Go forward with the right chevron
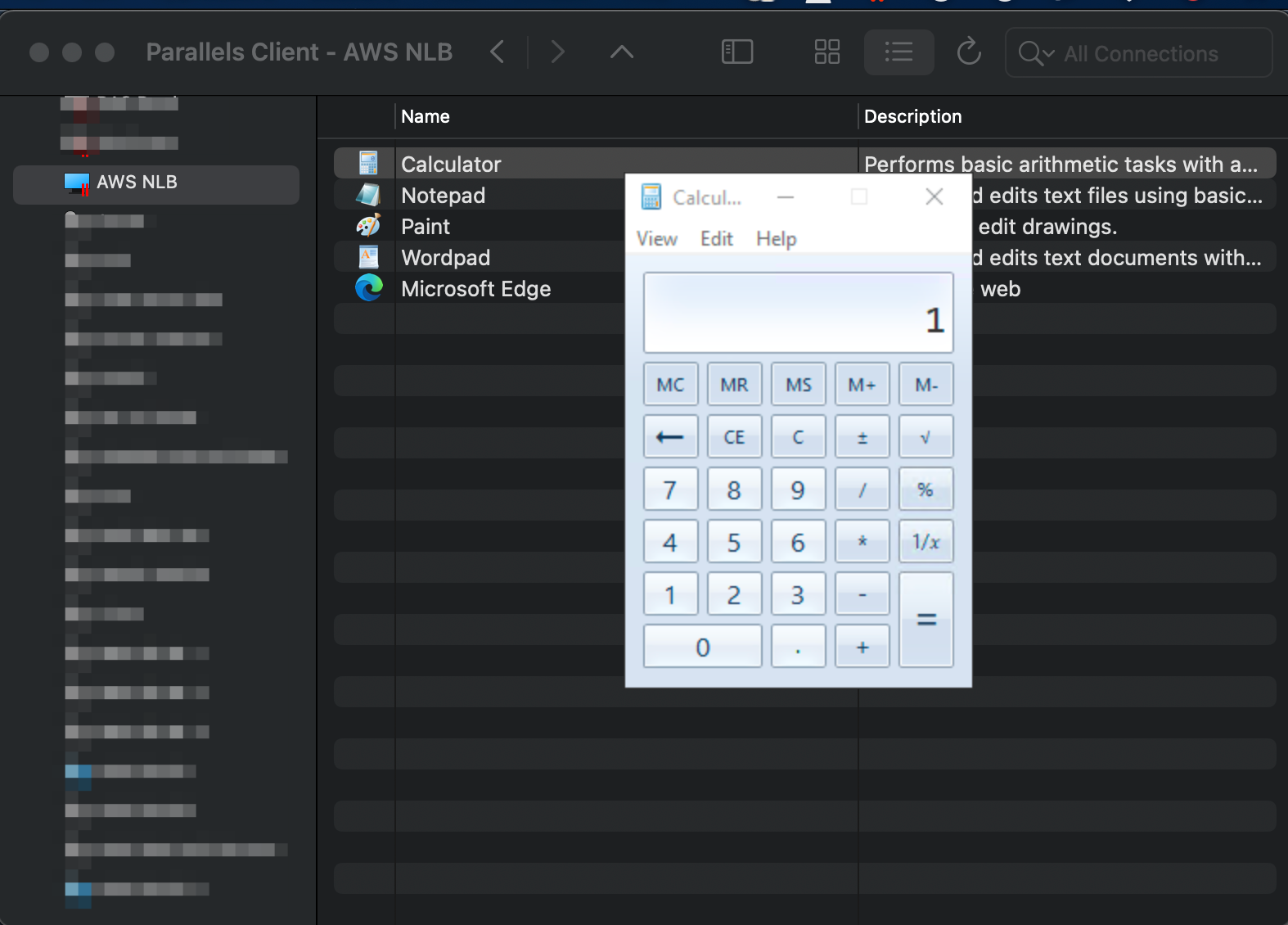This screenshot has width=1288, height=925. click(558, 52)
